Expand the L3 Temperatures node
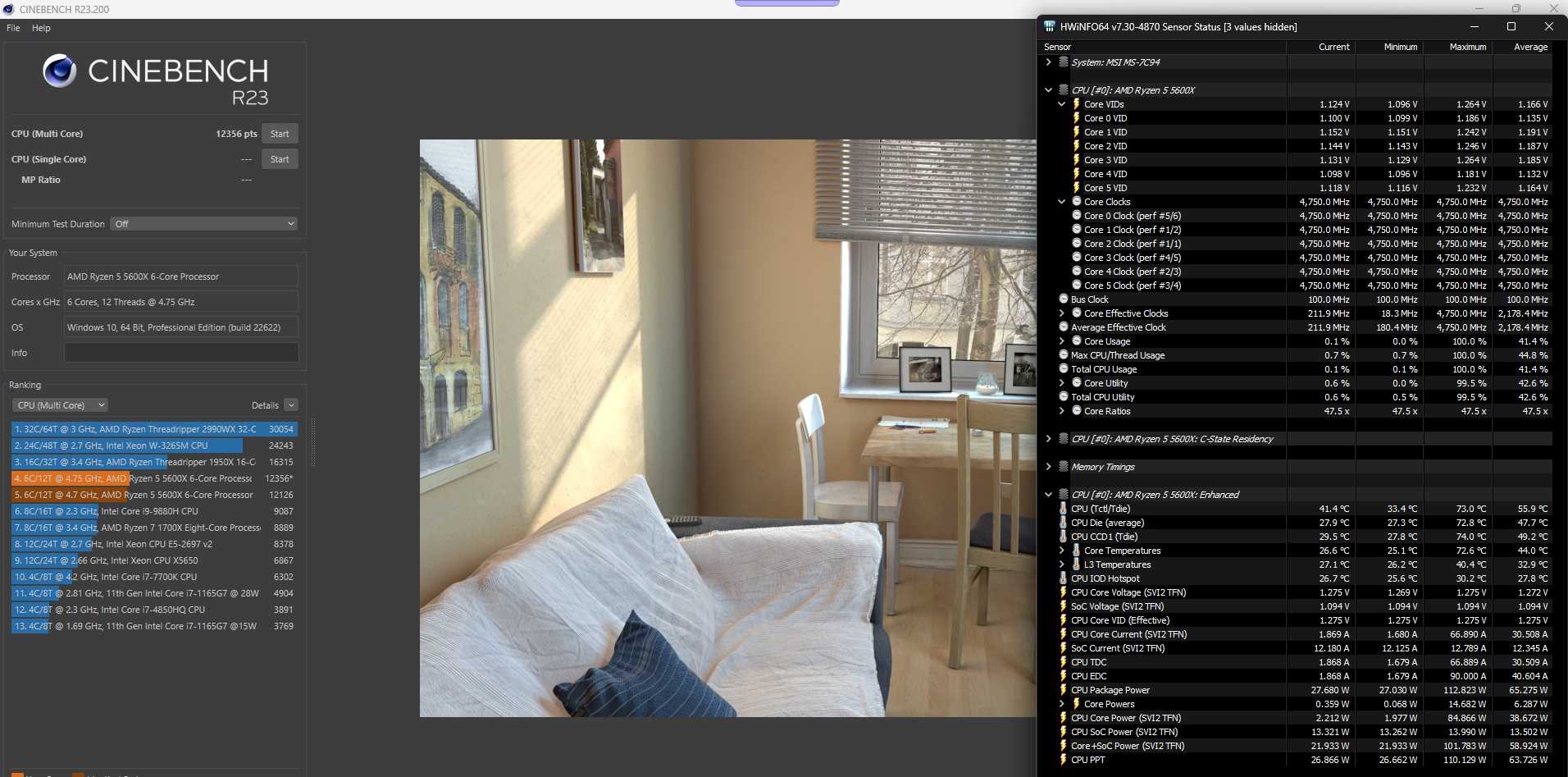 point(1062,564)
